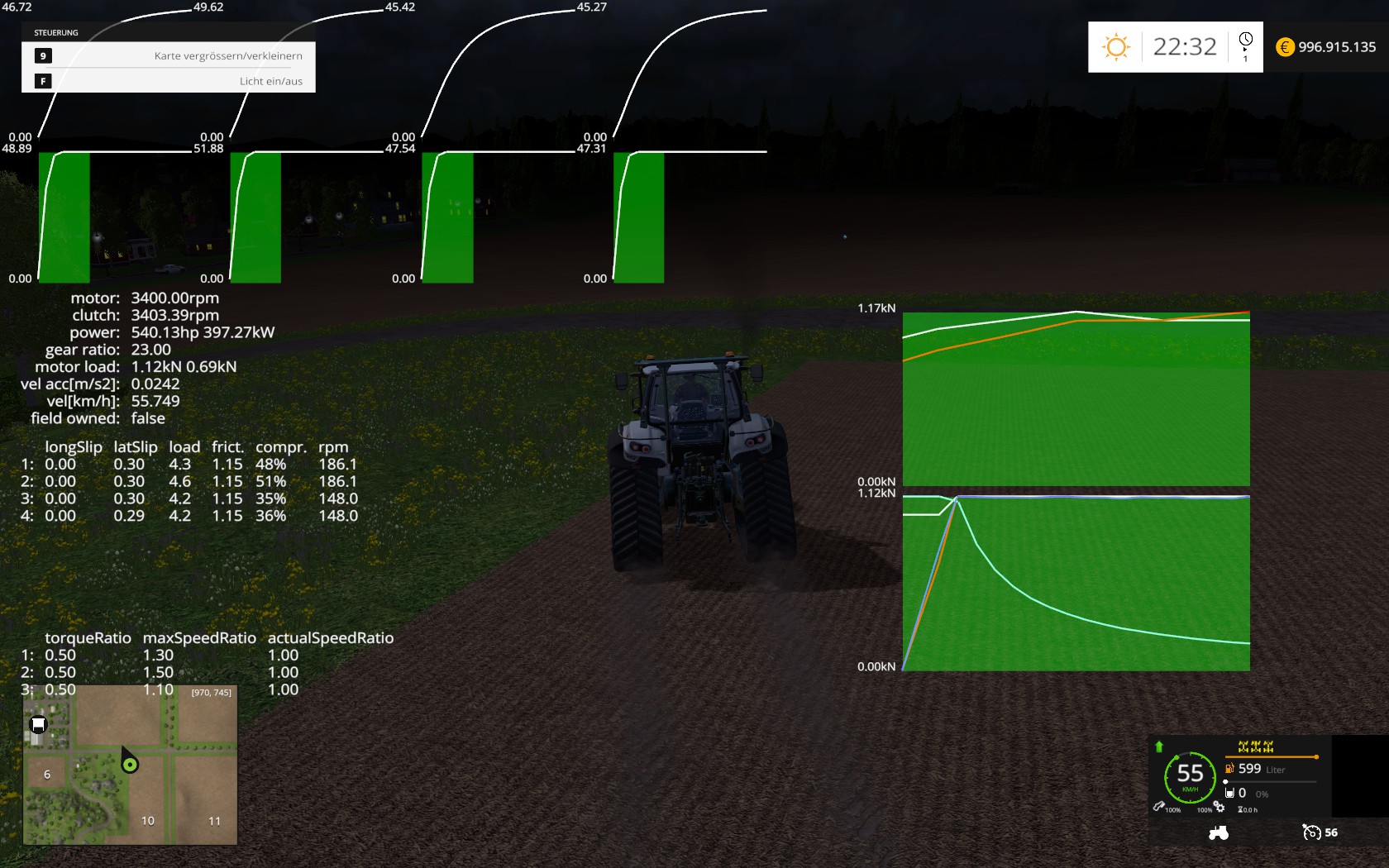Click the tank fill level icon
This screenshot has width=1389, height=868.
[1229, 793]
